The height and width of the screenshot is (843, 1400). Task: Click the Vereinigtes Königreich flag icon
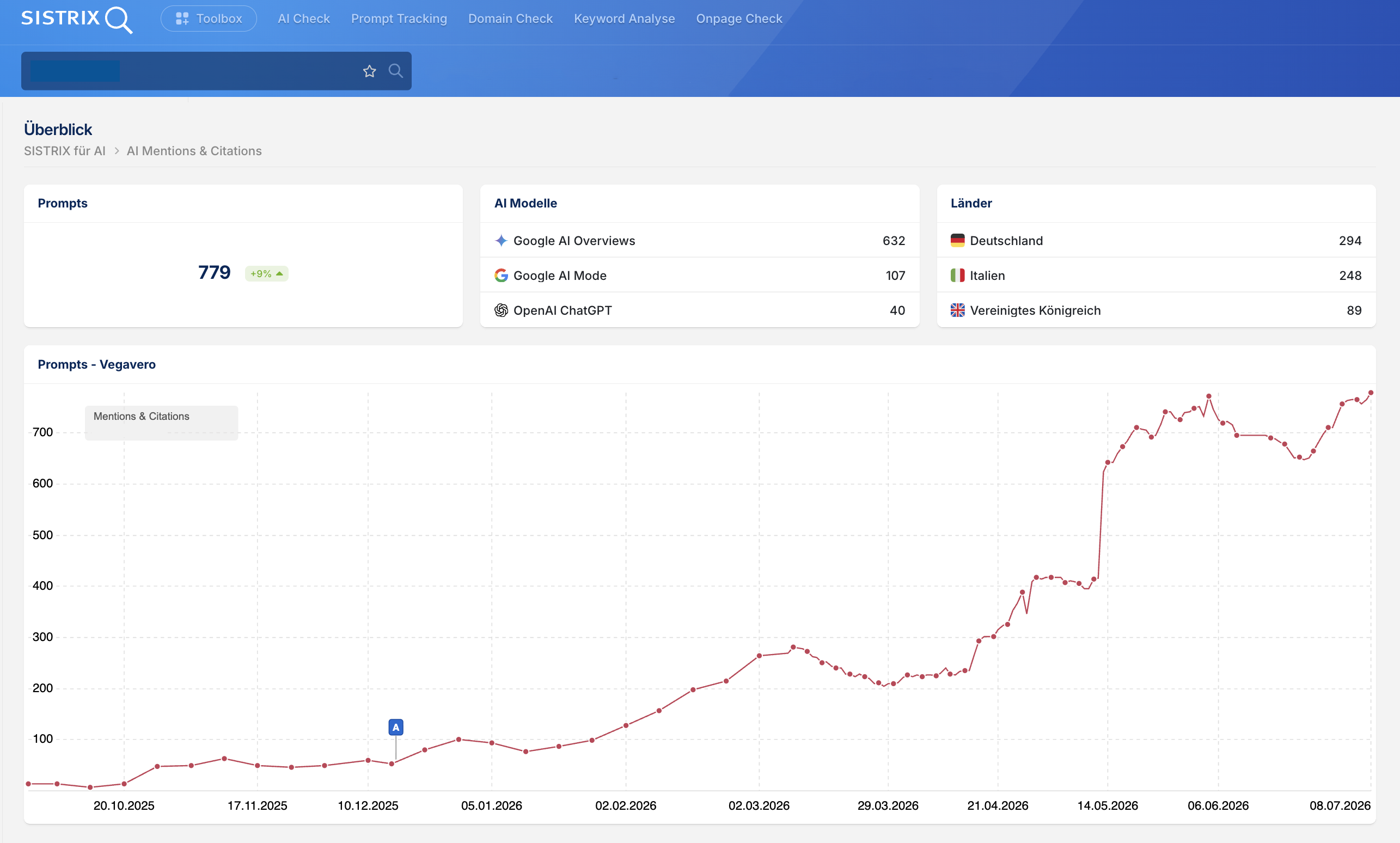point(958,310)
